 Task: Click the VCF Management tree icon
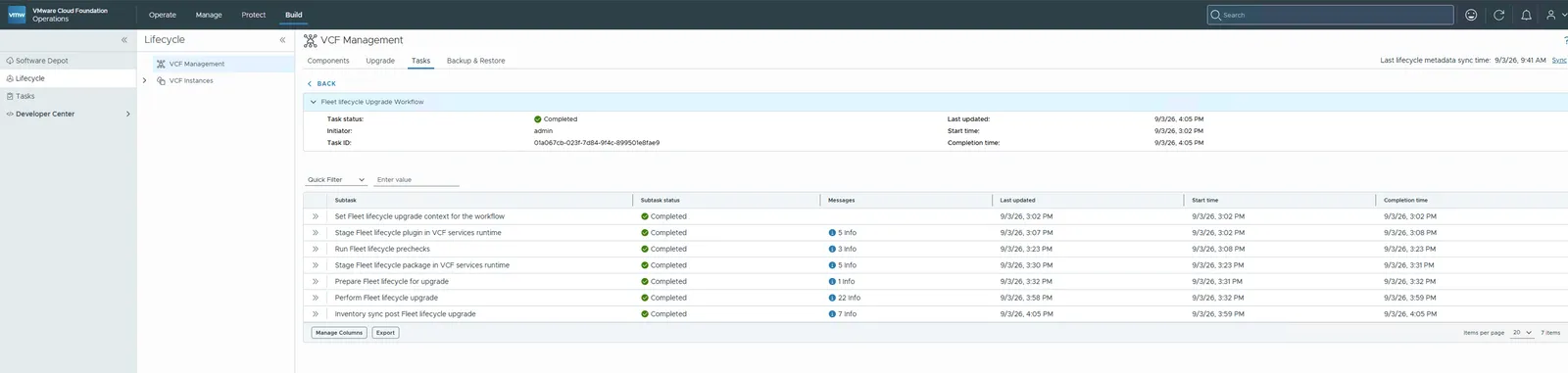point(161,64)
